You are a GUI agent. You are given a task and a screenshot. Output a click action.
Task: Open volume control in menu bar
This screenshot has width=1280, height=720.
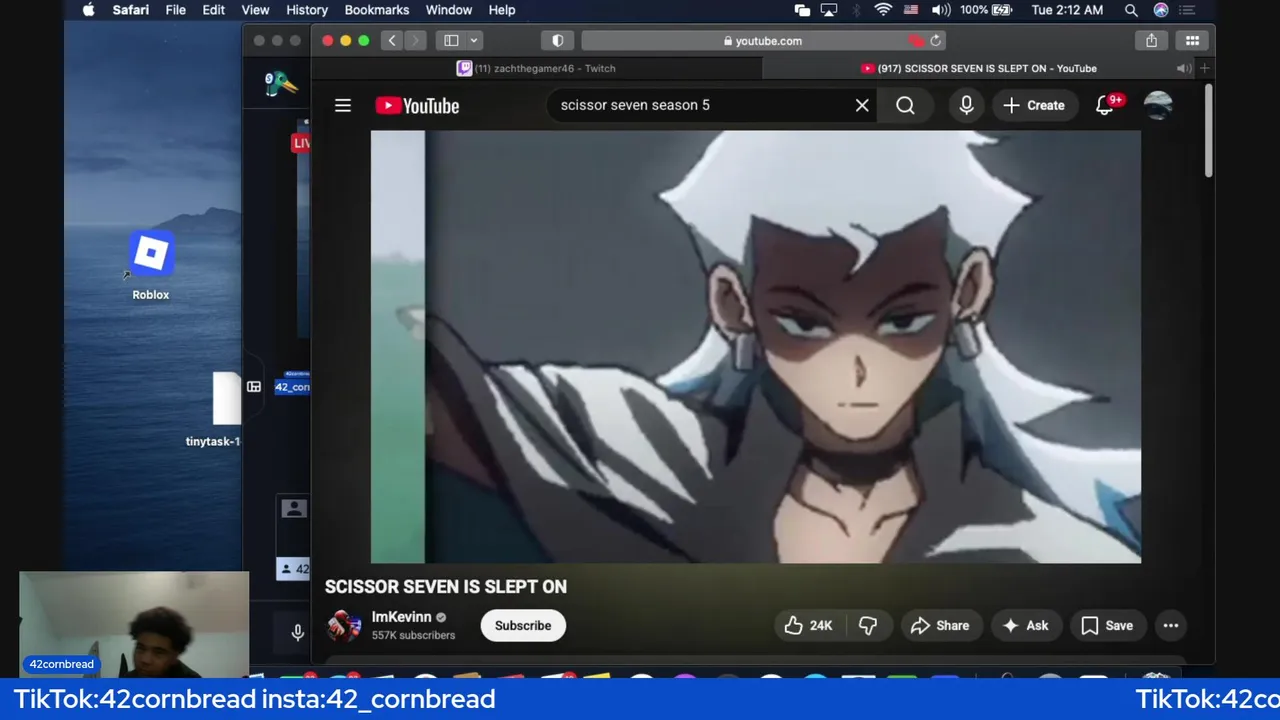941,10
